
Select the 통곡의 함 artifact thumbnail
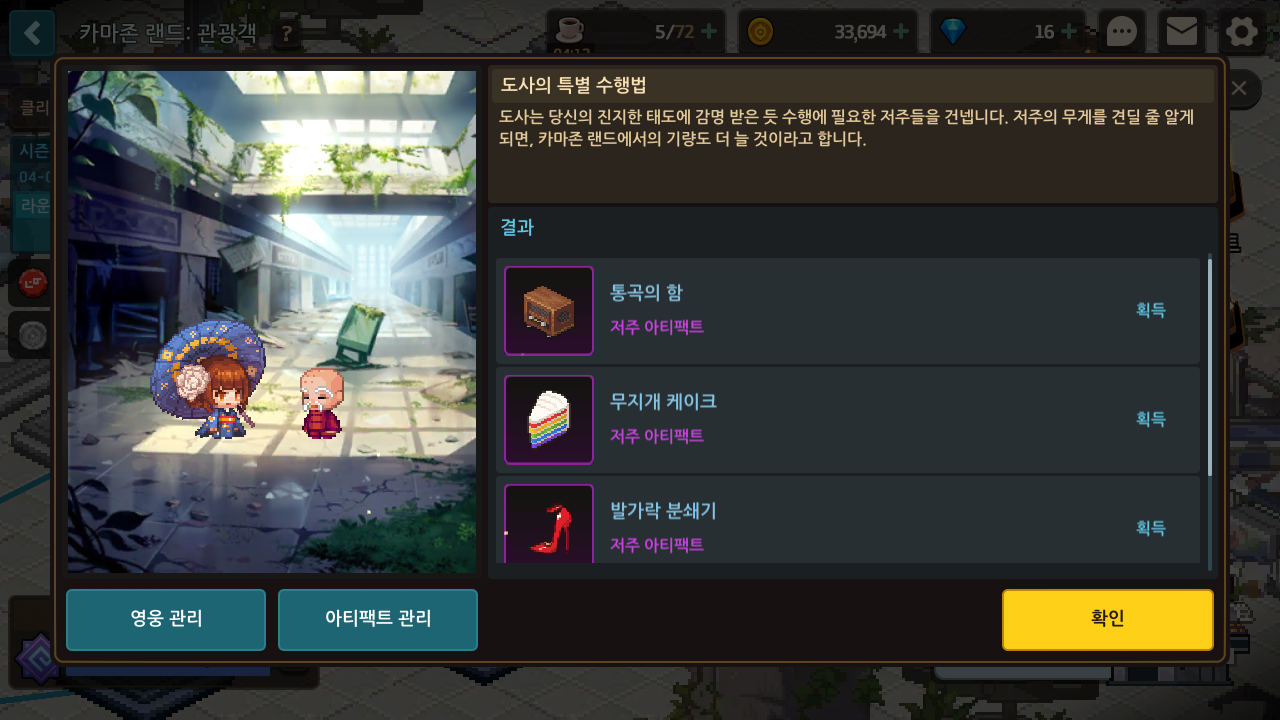pos(549,311)
